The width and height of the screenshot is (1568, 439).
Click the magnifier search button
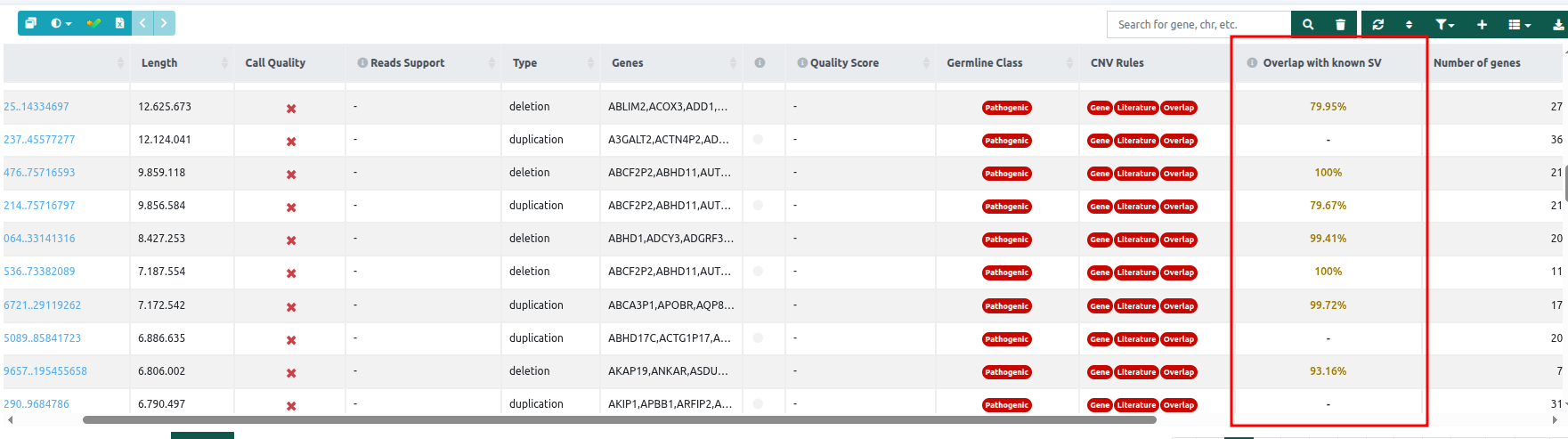click(1307, 25)
